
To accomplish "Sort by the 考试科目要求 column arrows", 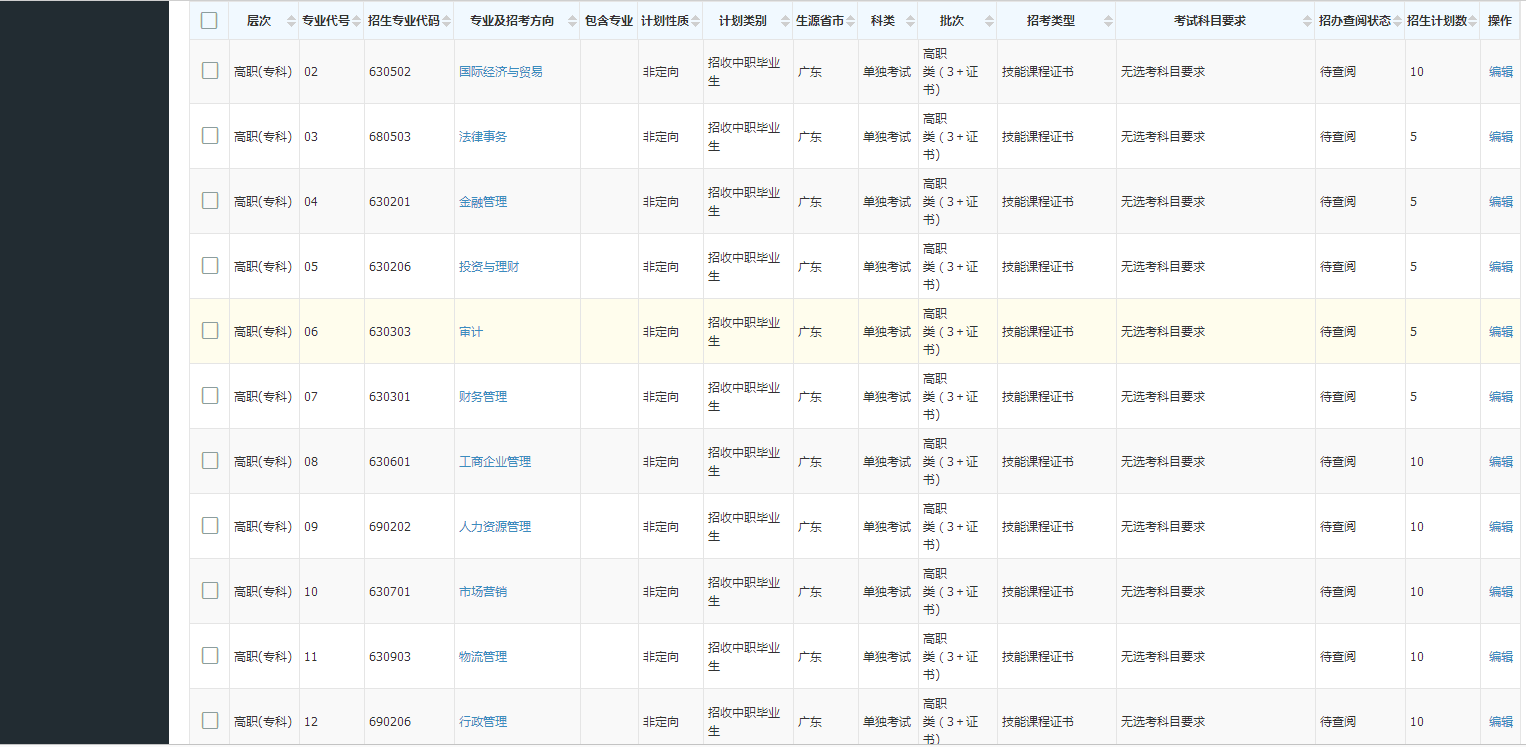I will tap(1307, 21).
